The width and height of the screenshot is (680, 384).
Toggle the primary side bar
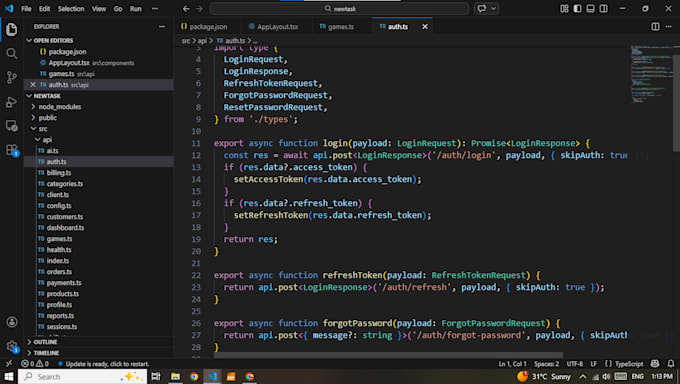[x=577, y=9]
